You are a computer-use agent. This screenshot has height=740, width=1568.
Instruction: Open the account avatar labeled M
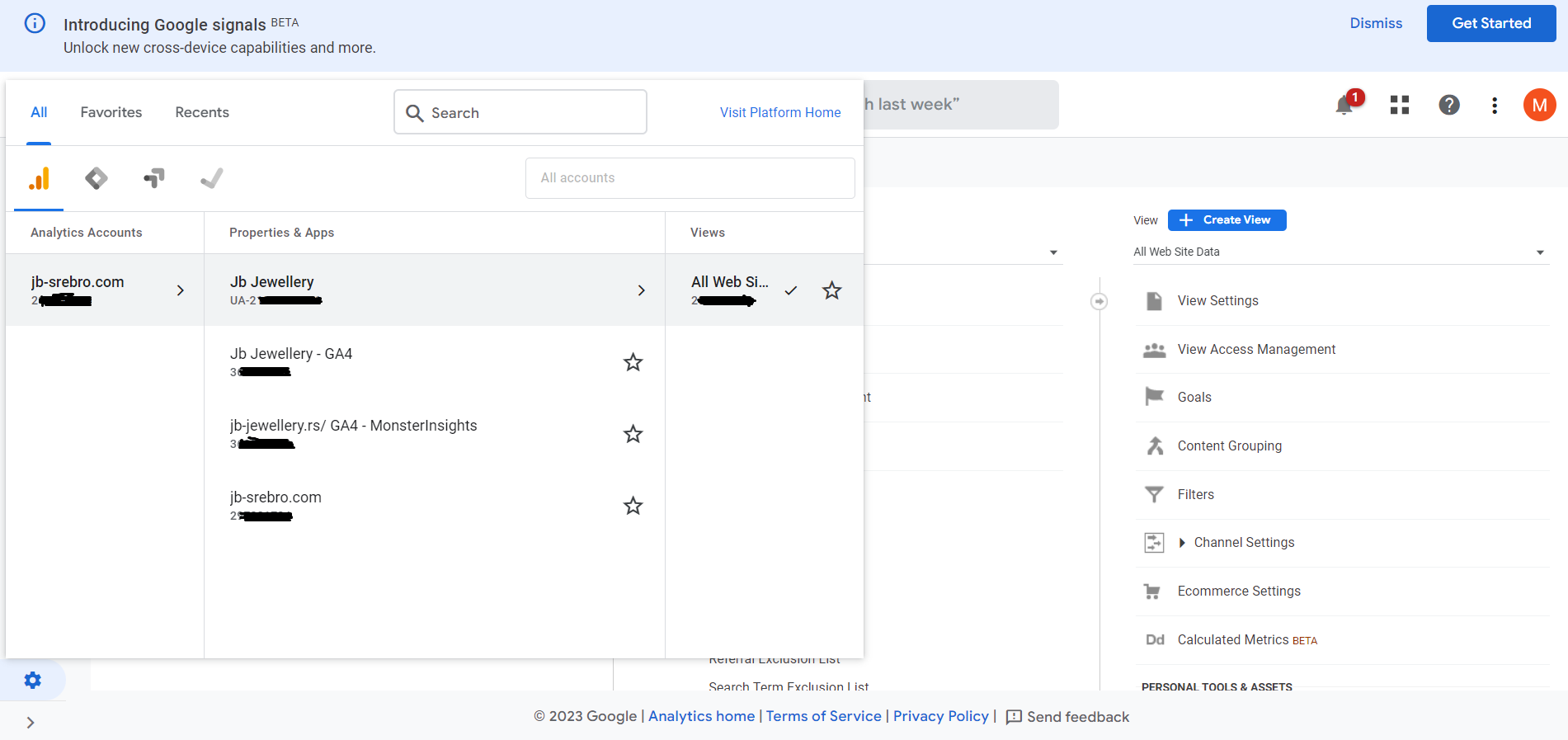pyautogui.click(x=1539, y=105)
